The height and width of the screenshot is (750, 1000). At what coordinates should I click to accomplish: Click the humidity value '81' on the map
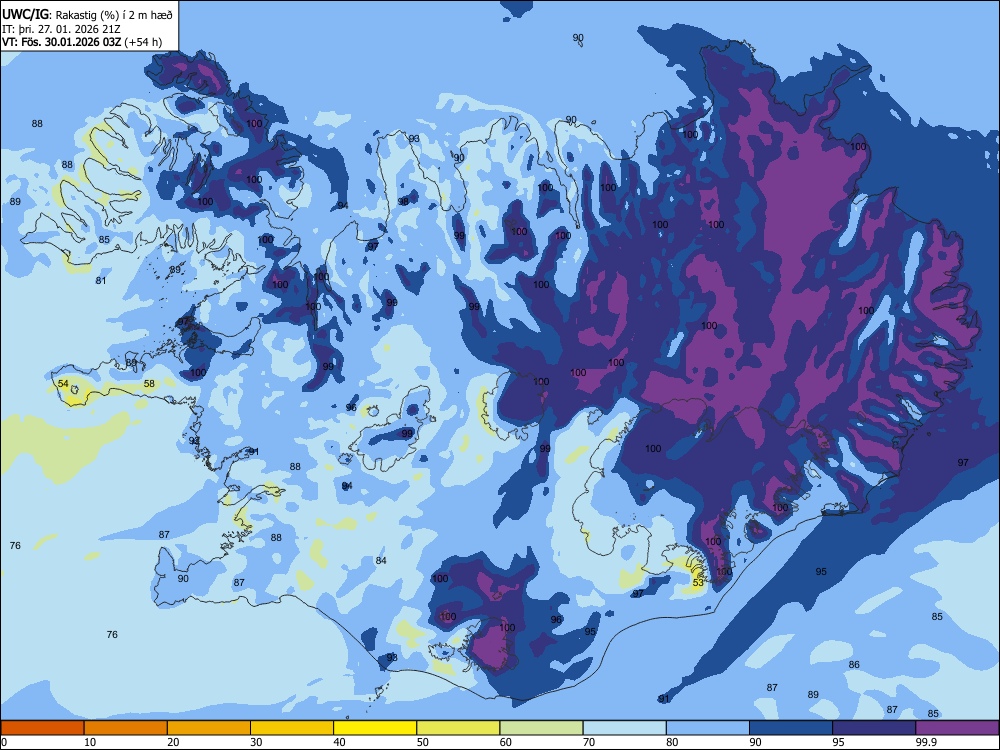click(x=101, y=281)
